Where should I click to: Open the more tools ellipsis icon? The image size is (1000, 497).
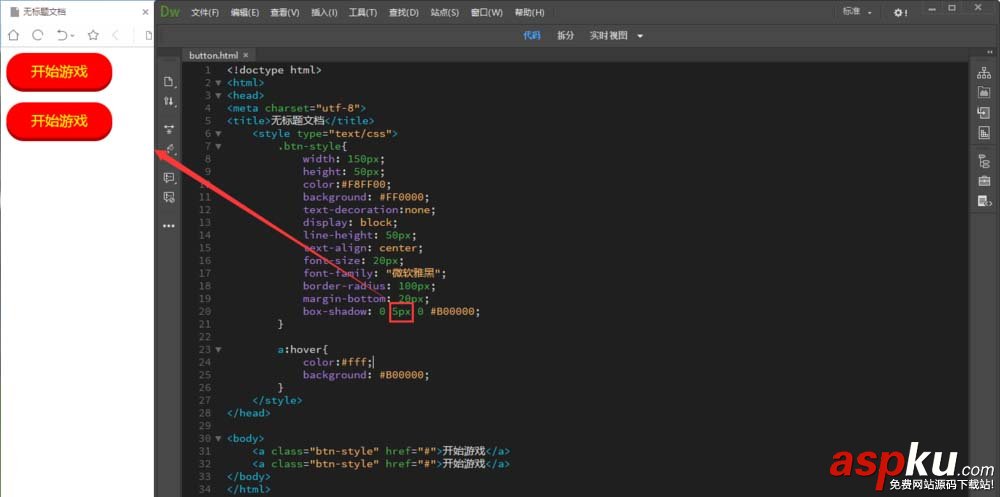tap(168, 226)
